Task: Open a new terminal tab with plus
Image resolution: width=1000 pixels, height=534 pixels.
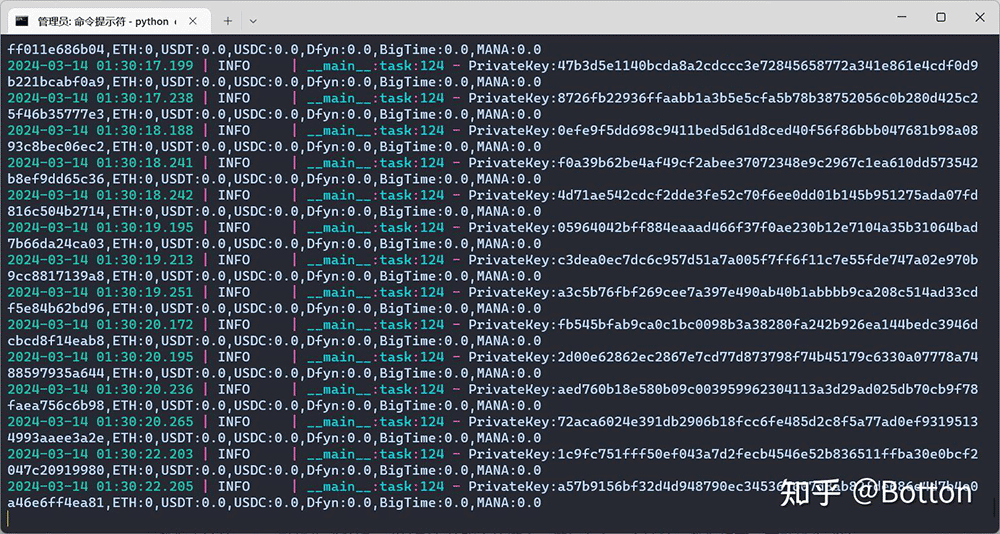Action: 228,20
